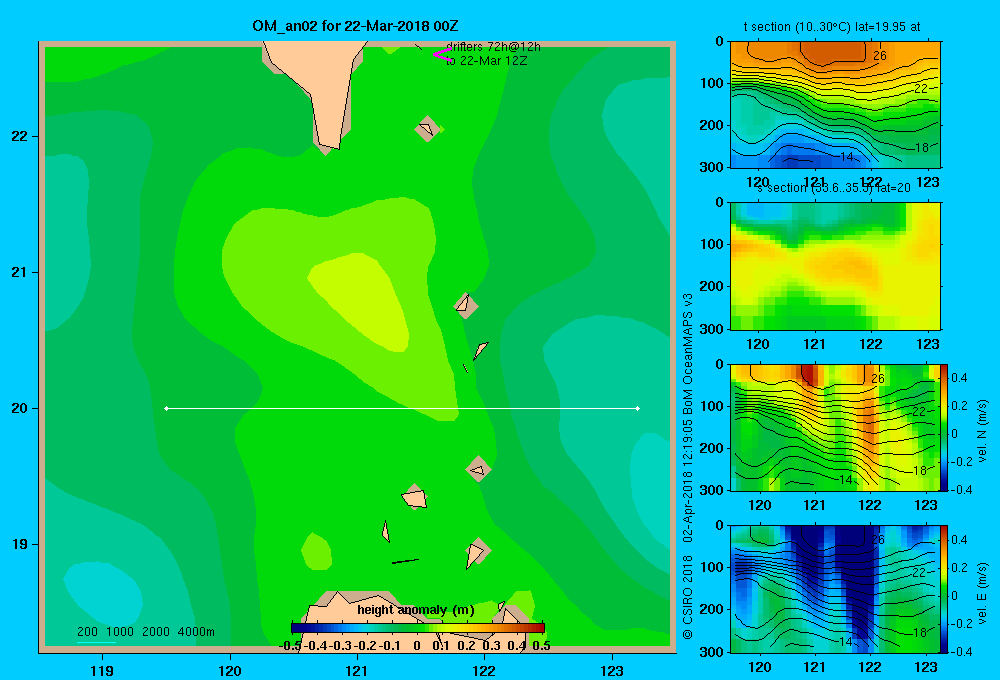Click the vel. E color bar
The image size is (1000, 680).
[944, 589]
